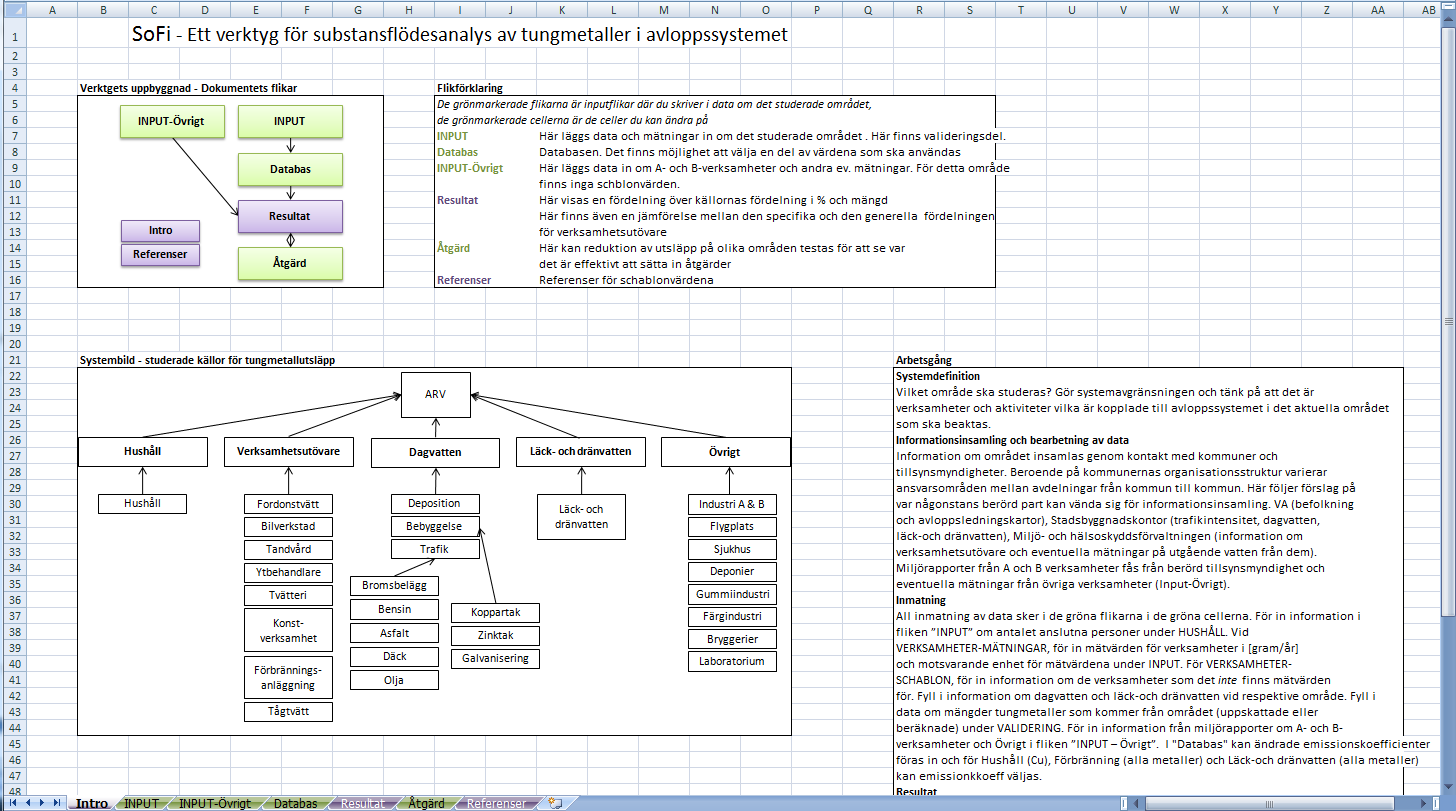The image size is (1456, 811).
Task: Select the Laboratorium box
Action: [x=732, y=662]
